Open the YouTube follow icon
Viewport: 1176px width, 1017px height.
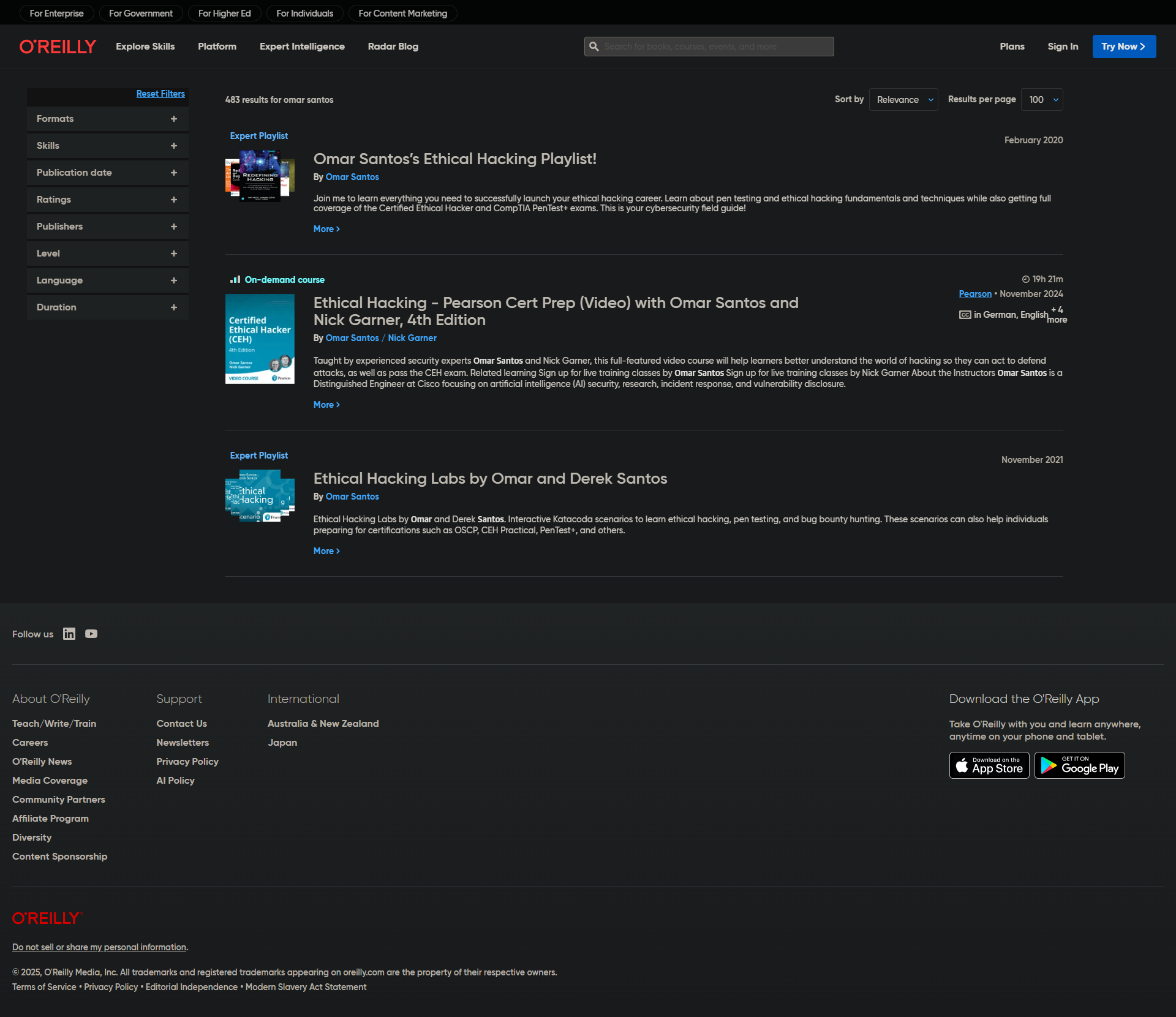[91, 634]
